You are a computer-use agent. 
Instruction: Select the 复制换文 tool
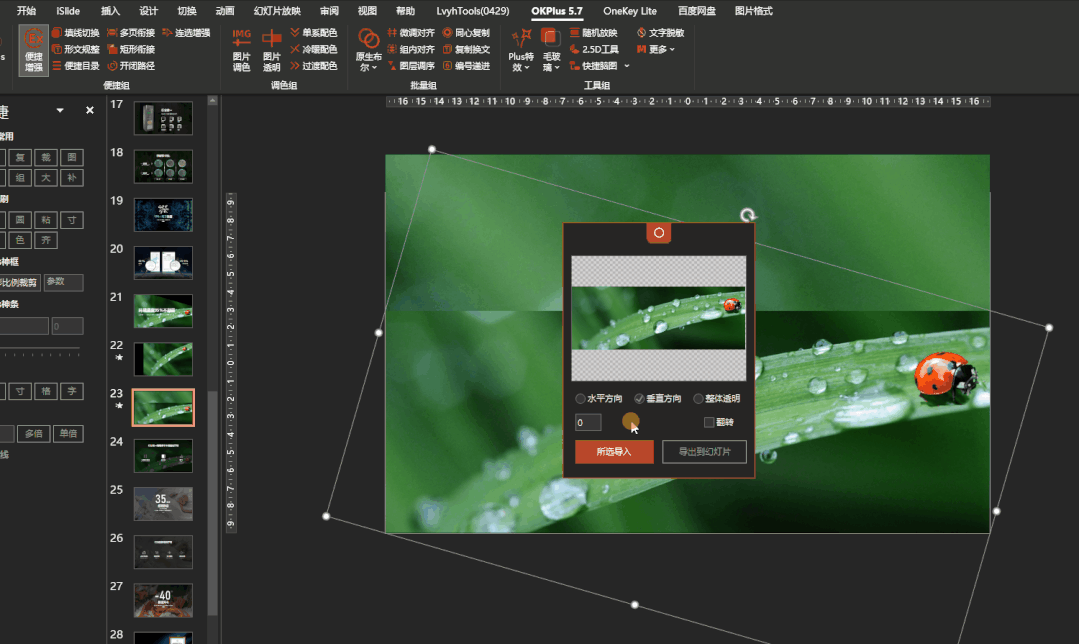[x=466, y=49]
